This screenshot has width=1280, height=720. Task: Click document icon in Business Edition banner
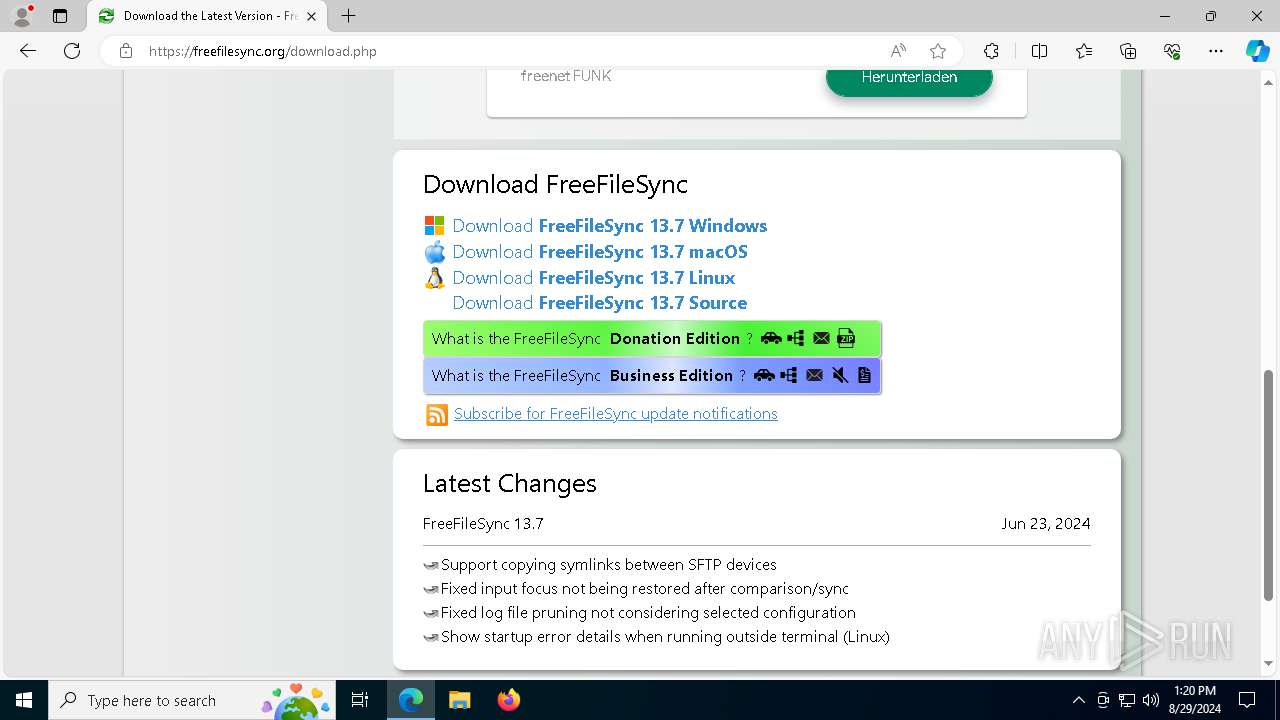[864, 375]
